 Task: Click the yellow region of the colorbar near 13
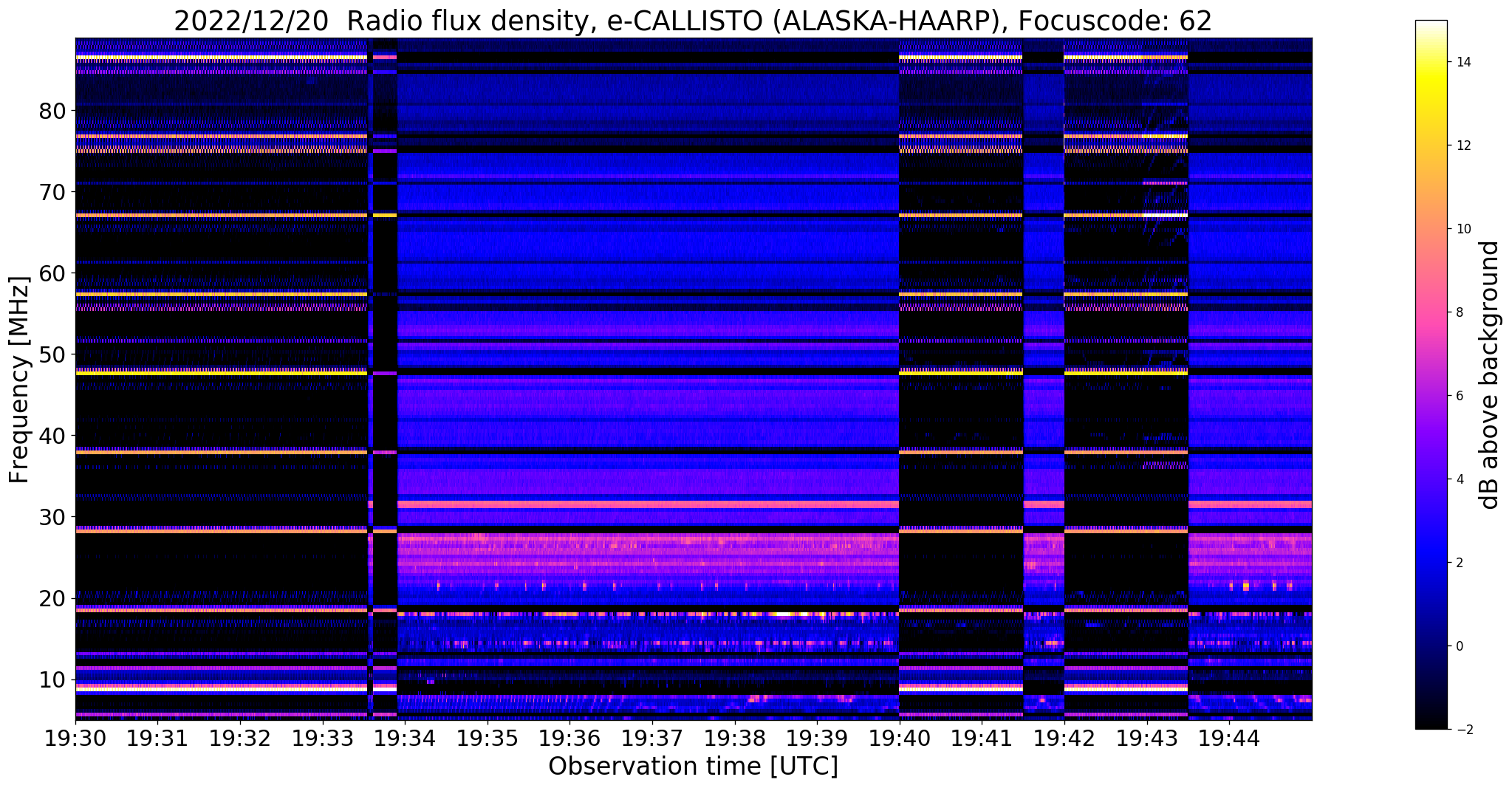coord(1431,103)
